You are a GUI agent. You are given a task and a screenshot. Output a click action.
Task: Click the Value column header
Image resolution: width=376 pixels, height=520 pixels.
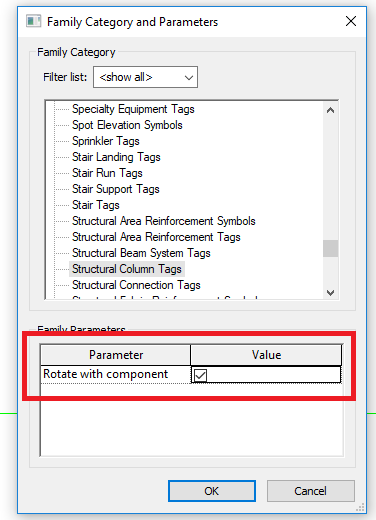[x=266, y=355]
